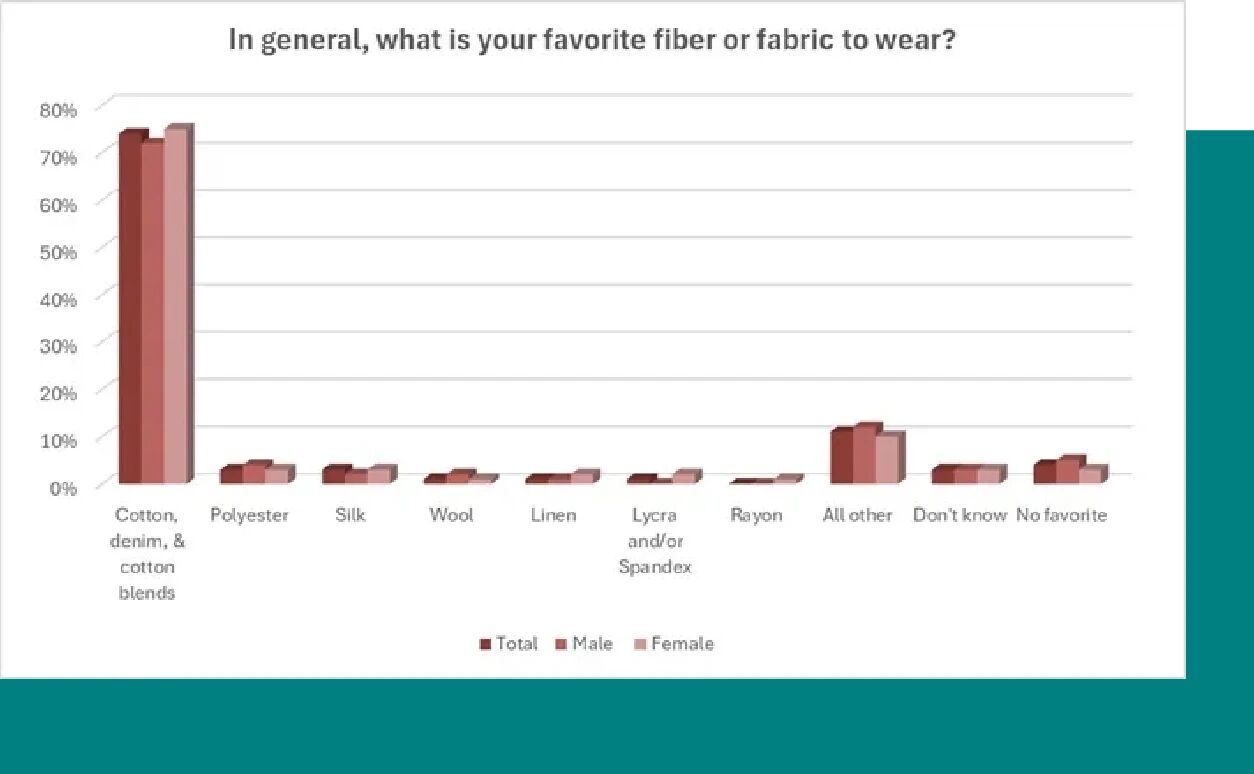
Task: Select the No favorite category label
Action: coord(1061,516)
